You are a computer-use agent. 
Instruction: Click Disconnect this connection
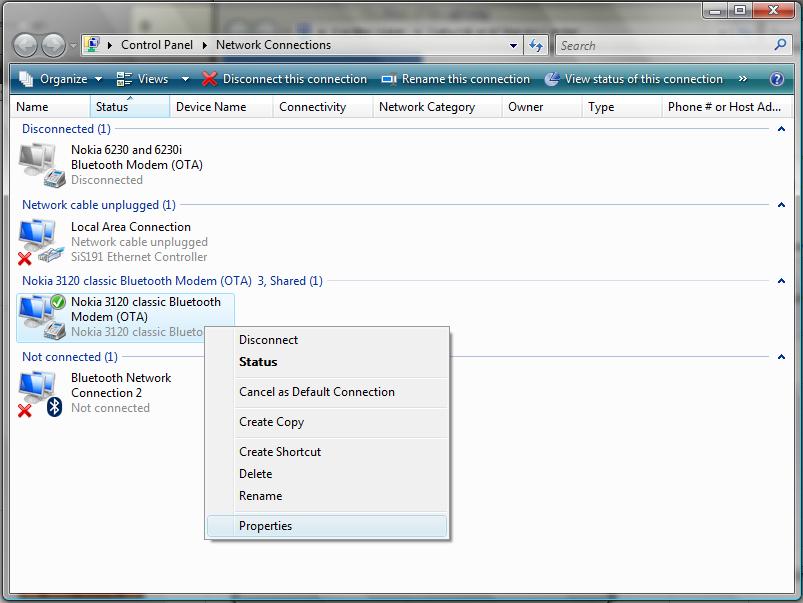(284, 79)
